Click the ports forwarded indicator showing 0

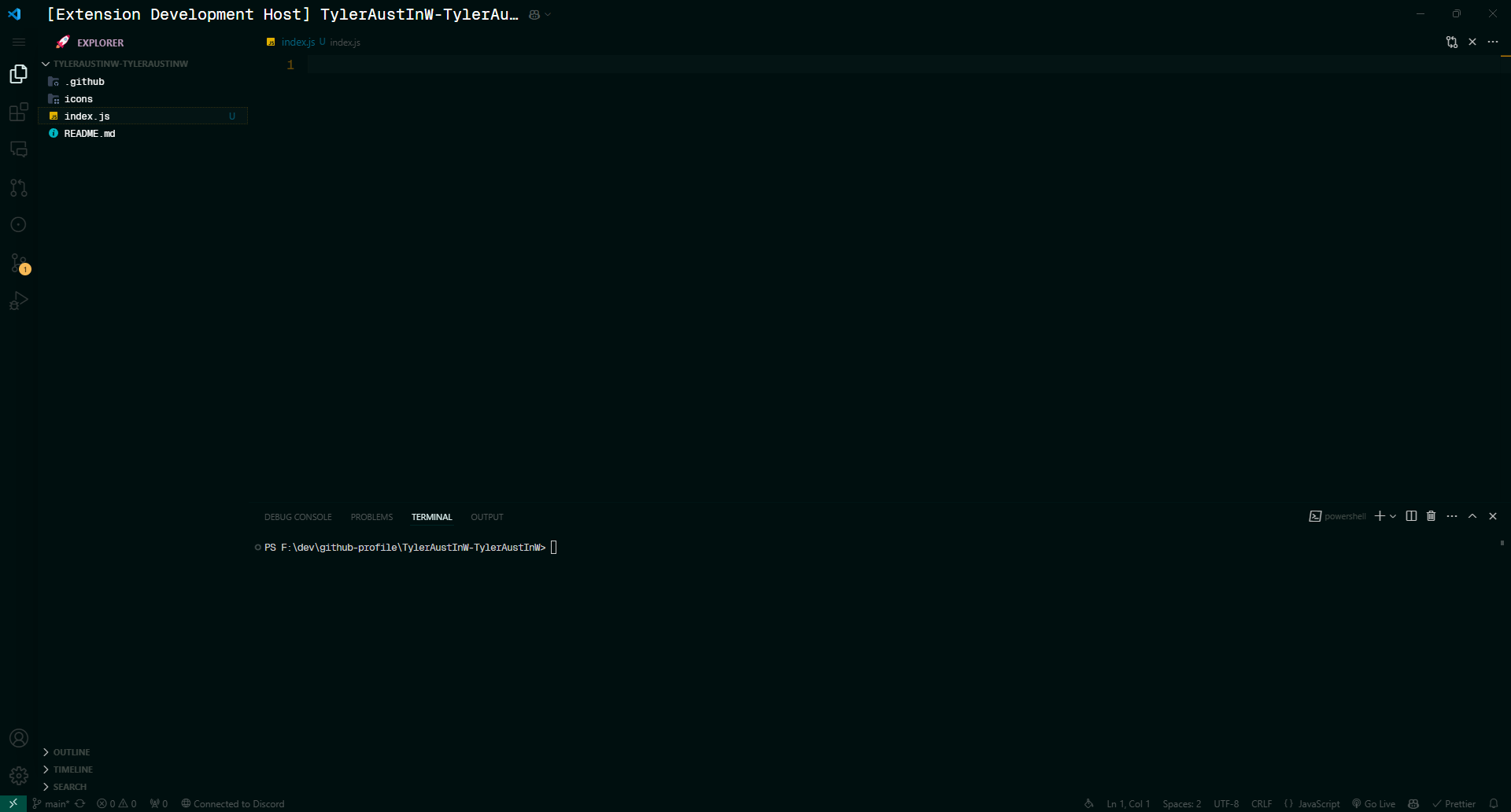coord(159,803)
